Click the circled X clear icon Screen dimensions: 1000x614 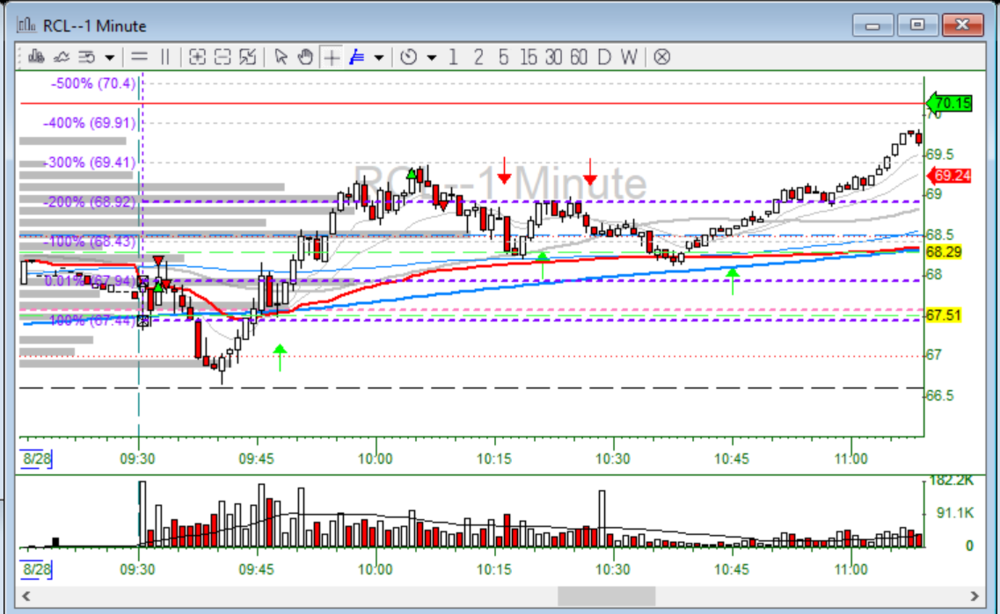pos(661,57)
